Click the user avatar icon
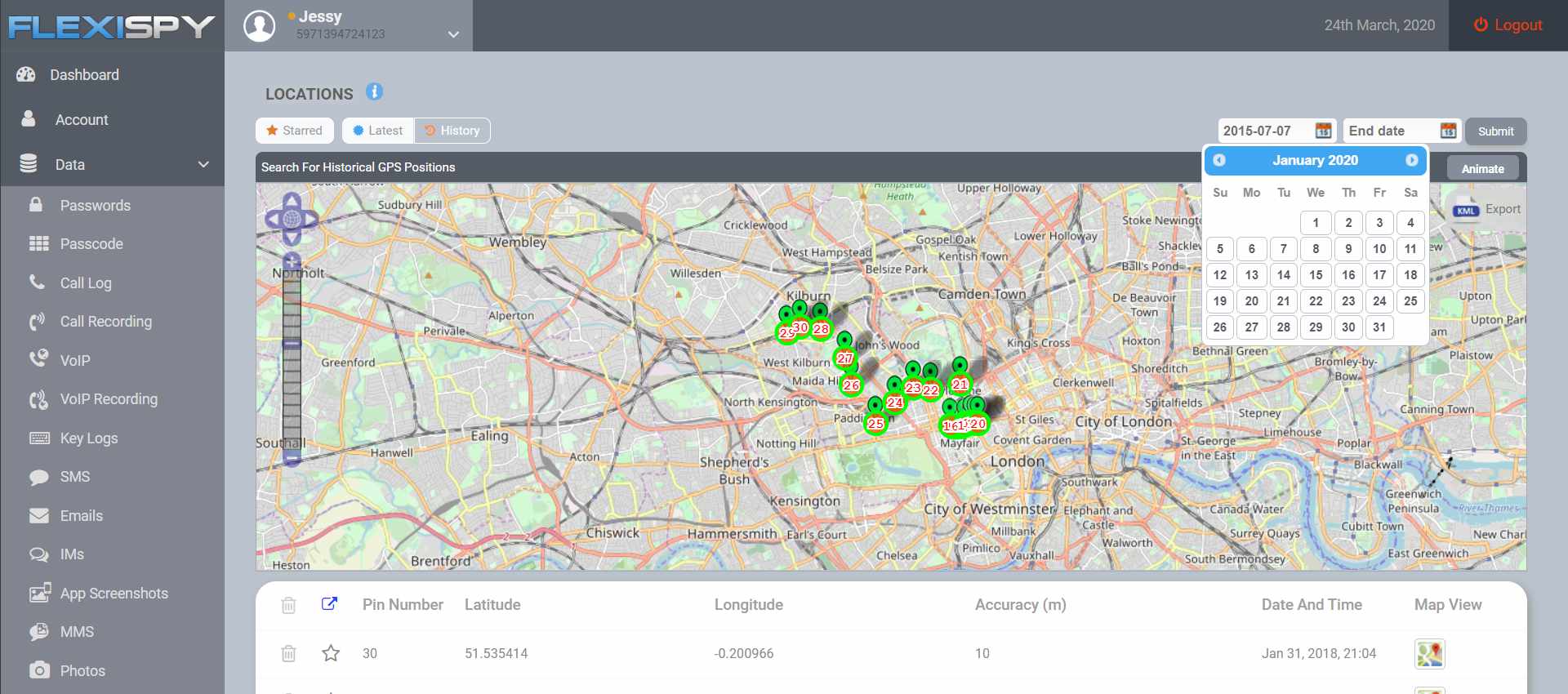 coord(260,26)
